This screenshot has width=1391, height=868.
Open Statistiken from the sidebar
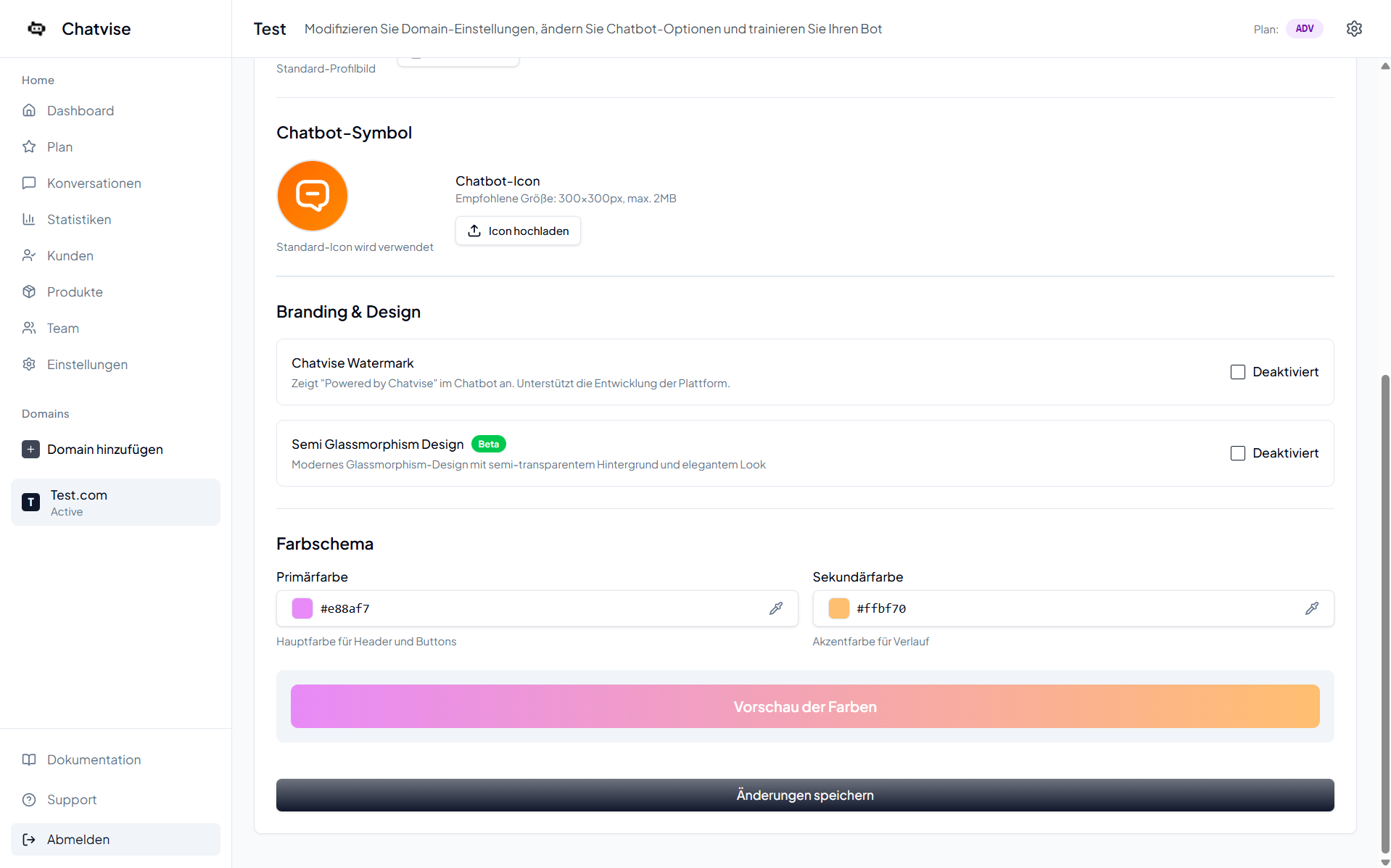(78, 220)
